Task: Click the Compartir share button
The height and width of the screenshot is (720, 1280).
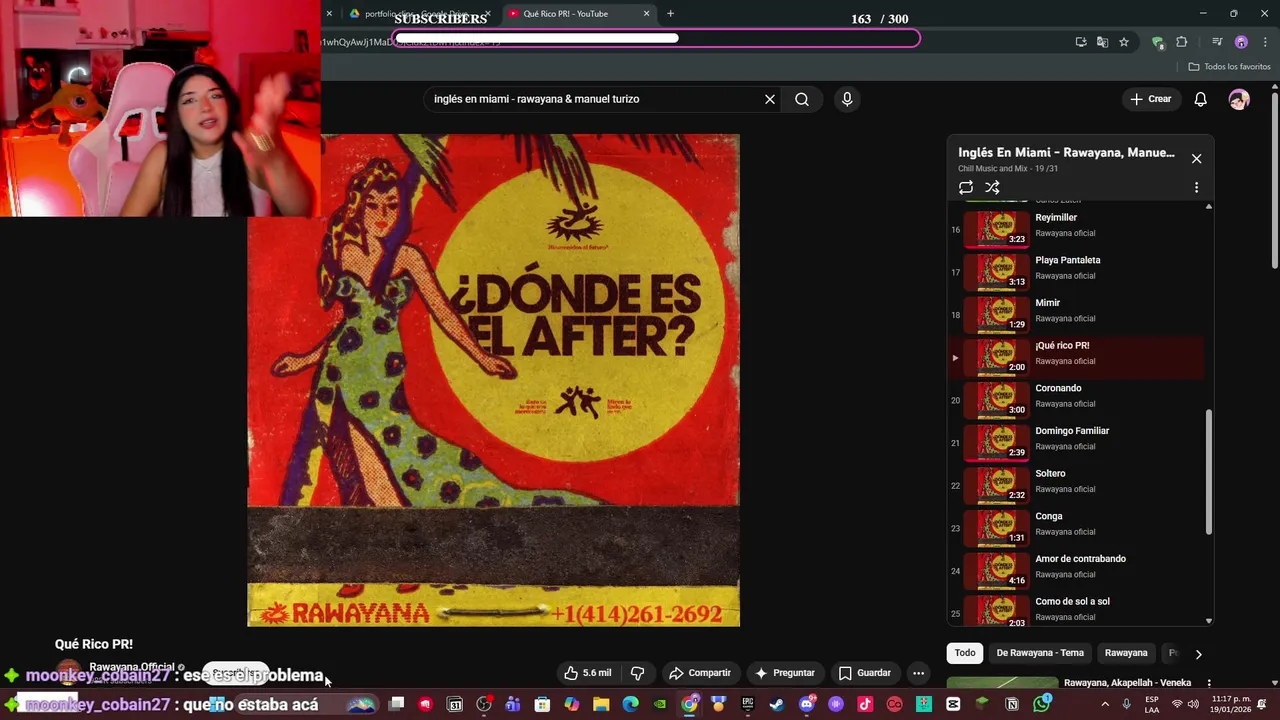Action: 700,673
